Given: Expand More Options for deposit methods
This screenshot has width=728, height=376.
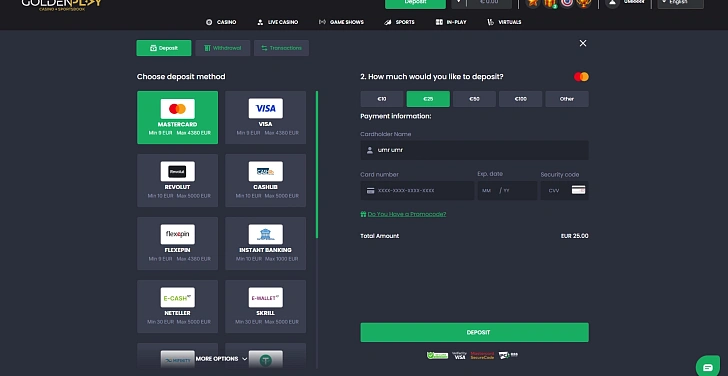Looking at the screenshot, I should 221,359.
